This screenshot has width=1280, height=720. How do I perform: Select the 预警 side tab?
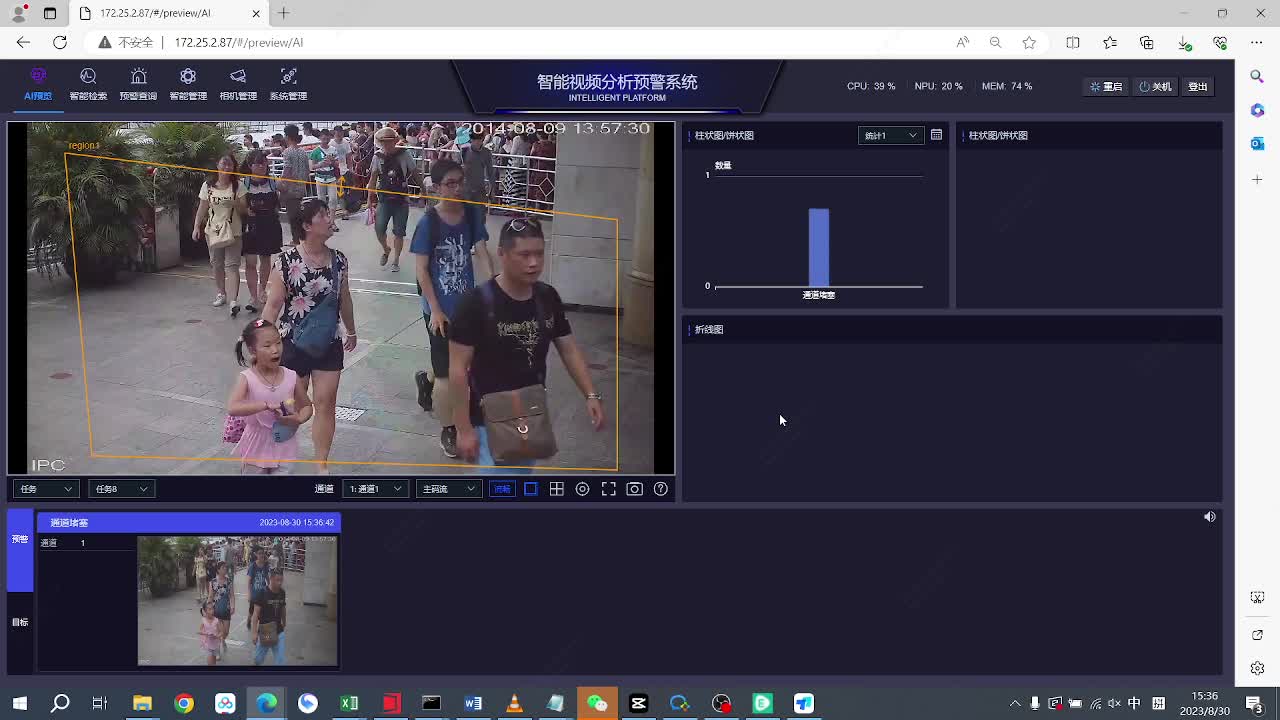point(20,540)
